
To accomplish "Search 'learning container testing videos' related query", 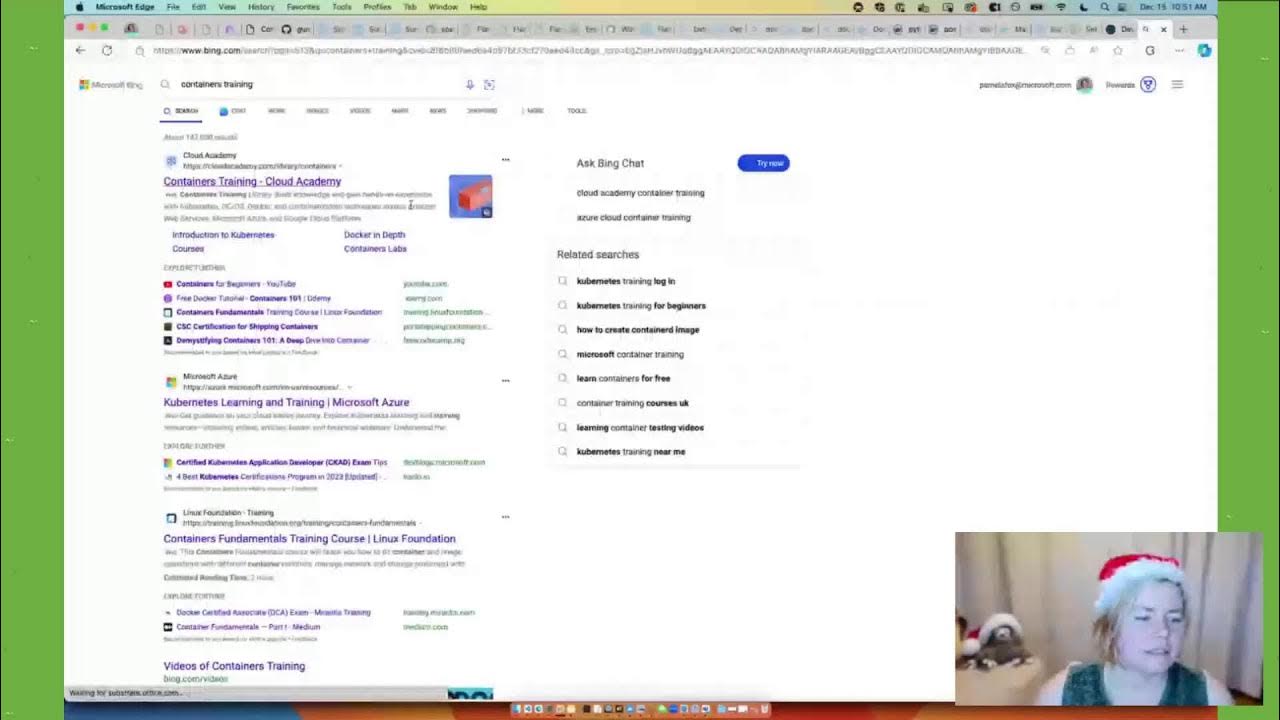I will [x=640, y=427].
